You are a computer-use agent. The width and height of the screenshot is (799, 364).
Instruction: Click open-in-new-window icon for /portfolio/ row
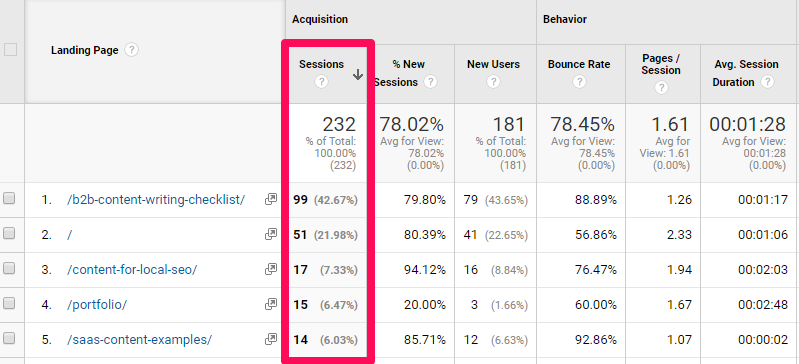(271, 304)
